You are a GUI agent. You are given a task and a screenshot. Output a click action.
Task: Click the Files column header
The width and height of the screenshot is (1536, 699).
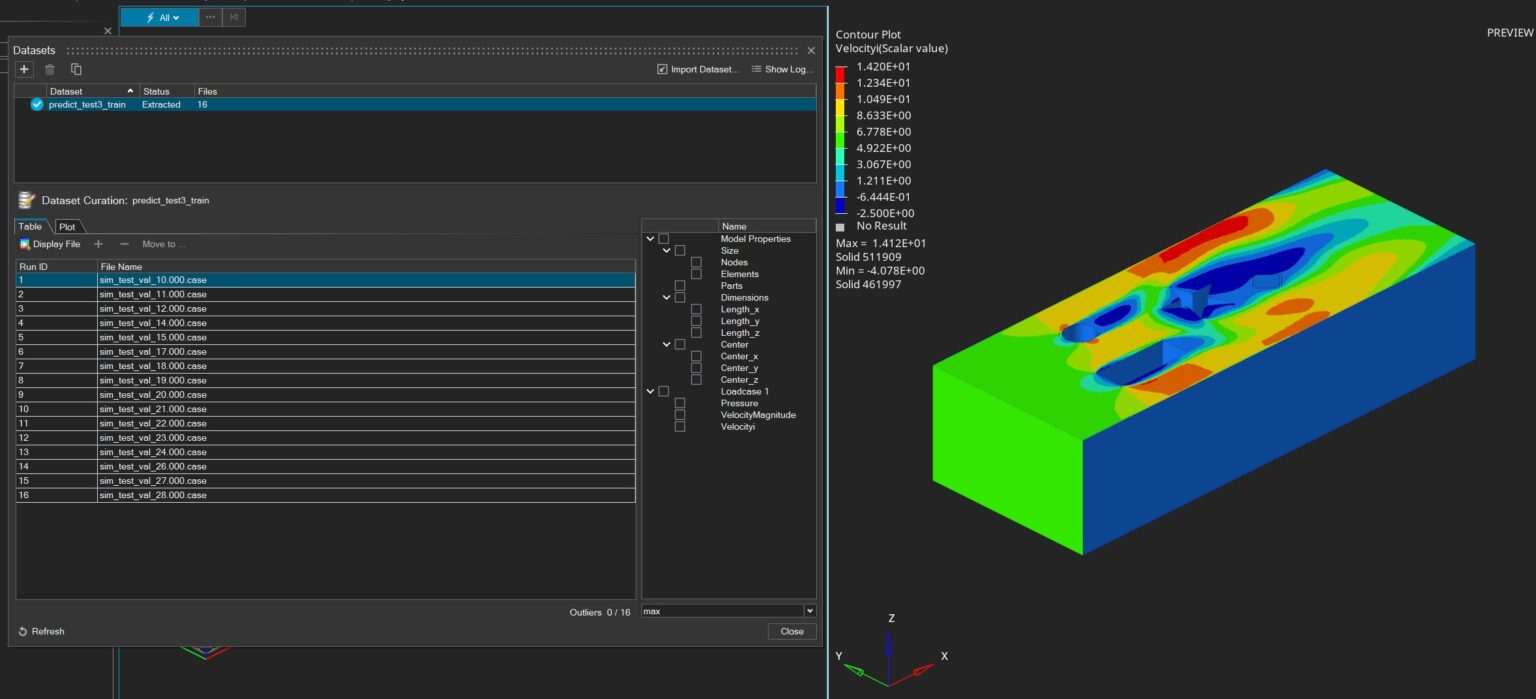[x=505, y=91]
